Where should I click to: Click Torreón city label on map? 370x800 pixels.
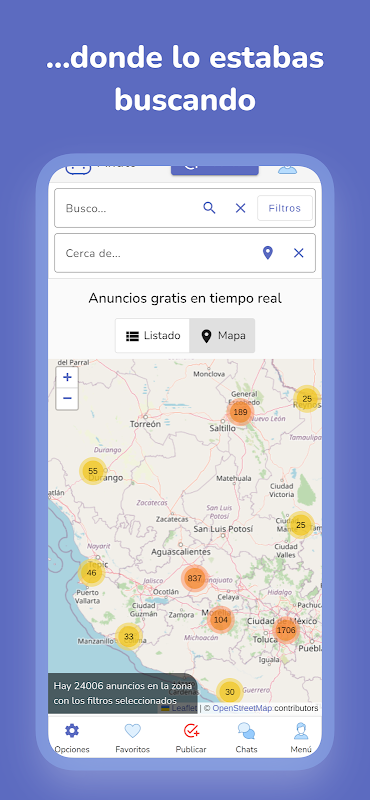point(145,424)
